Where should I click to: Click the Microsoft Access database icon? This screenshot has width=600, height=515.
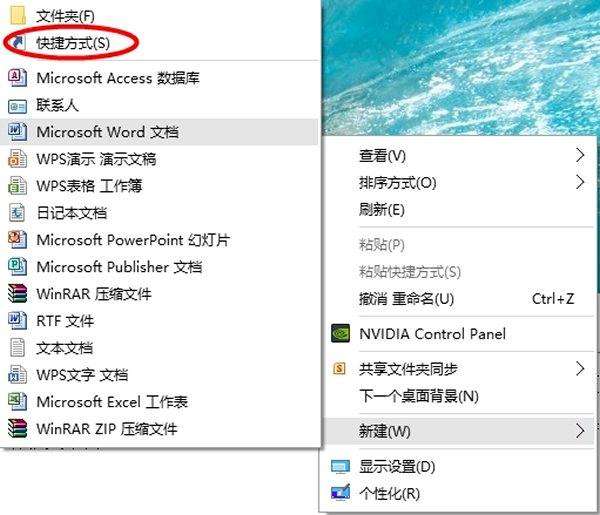[17, 77]
